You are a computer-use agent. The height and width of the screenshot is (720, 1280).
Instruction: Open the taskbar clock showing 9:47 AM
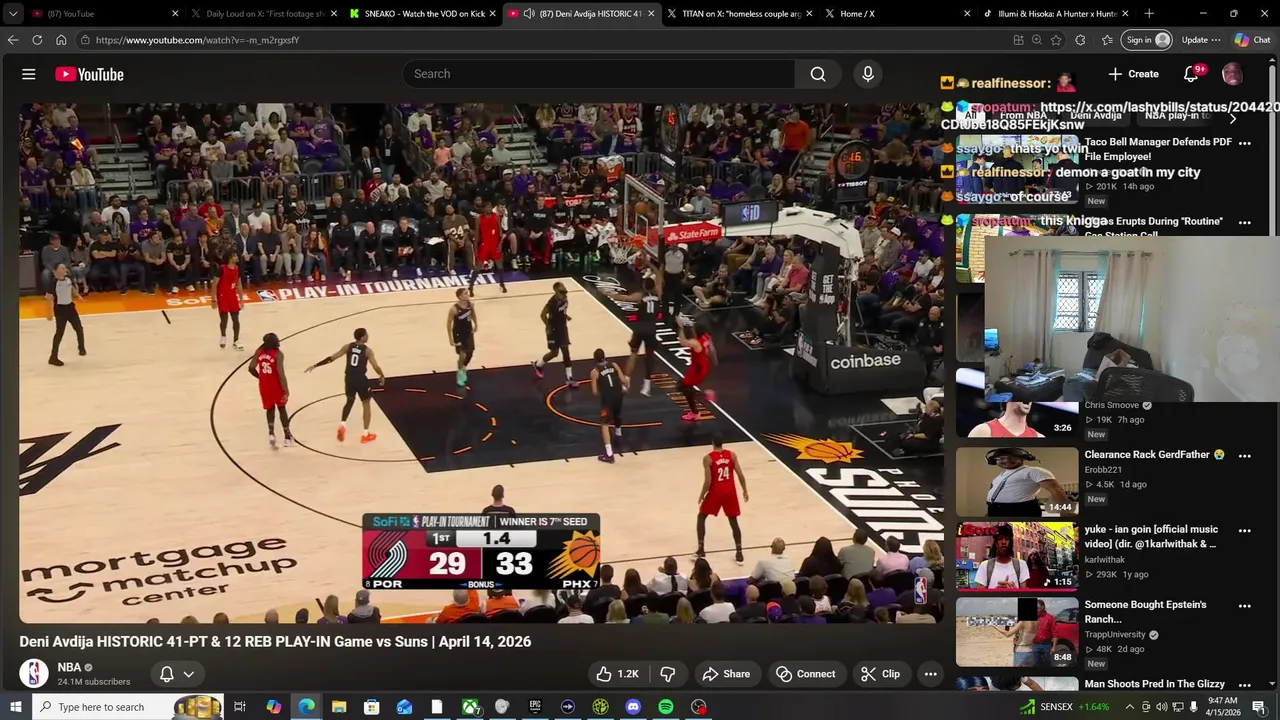click(1223, 707)
